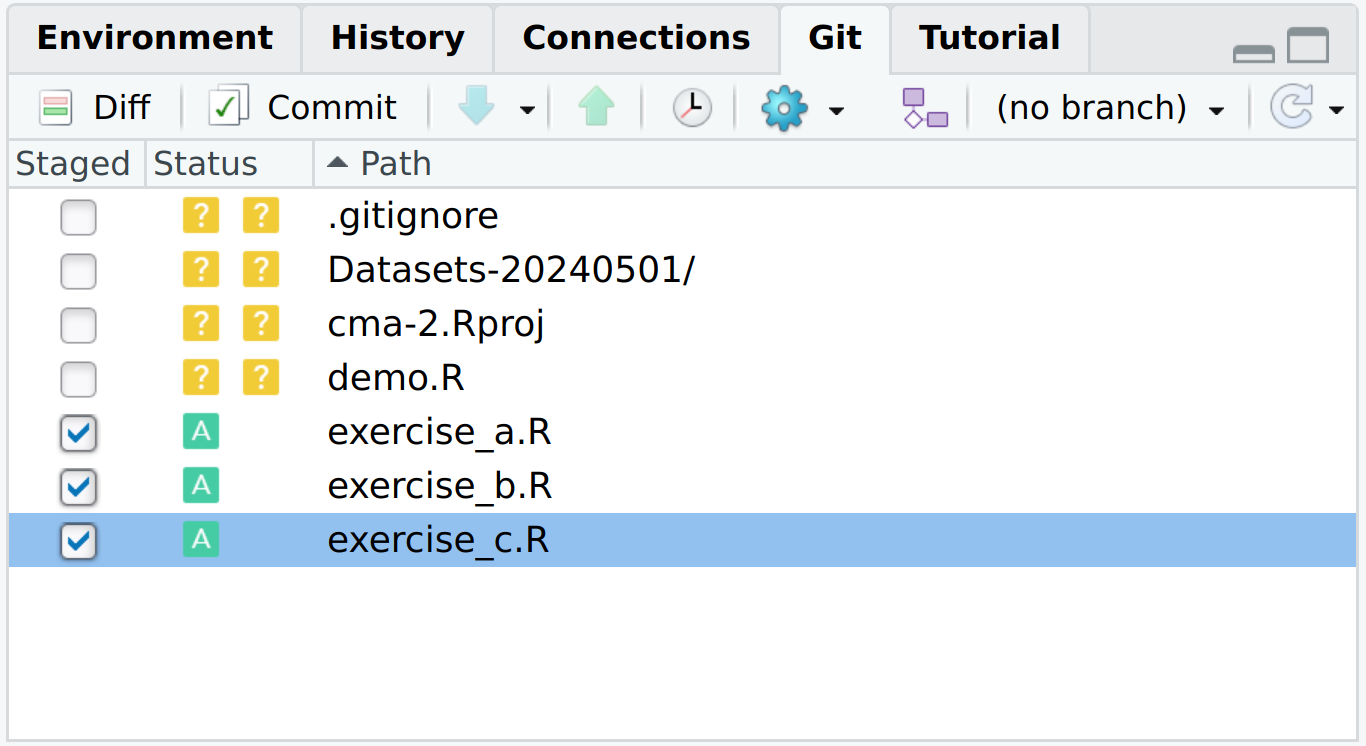Open the History tab
1366x746 pixels.
pyautogui.click(x=397, y=39)
